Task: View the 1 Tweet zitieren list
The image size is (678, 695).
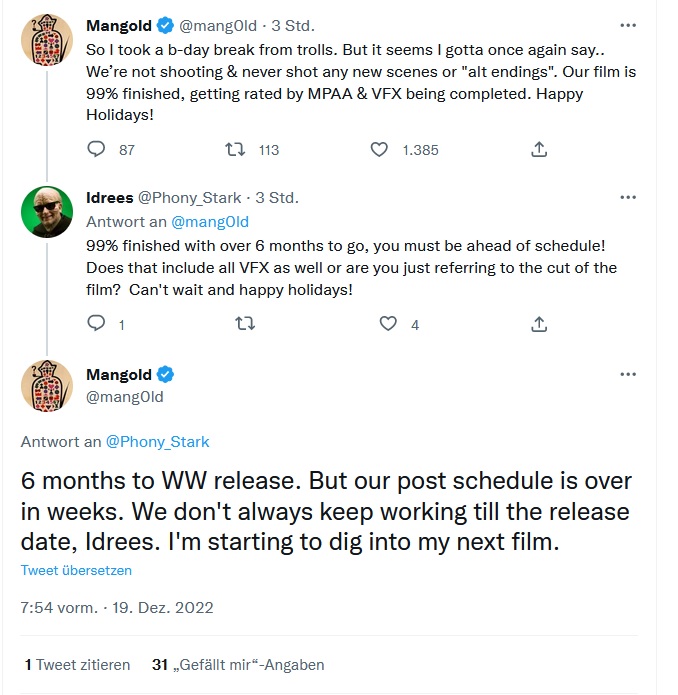Action: [x=77, y=664]
